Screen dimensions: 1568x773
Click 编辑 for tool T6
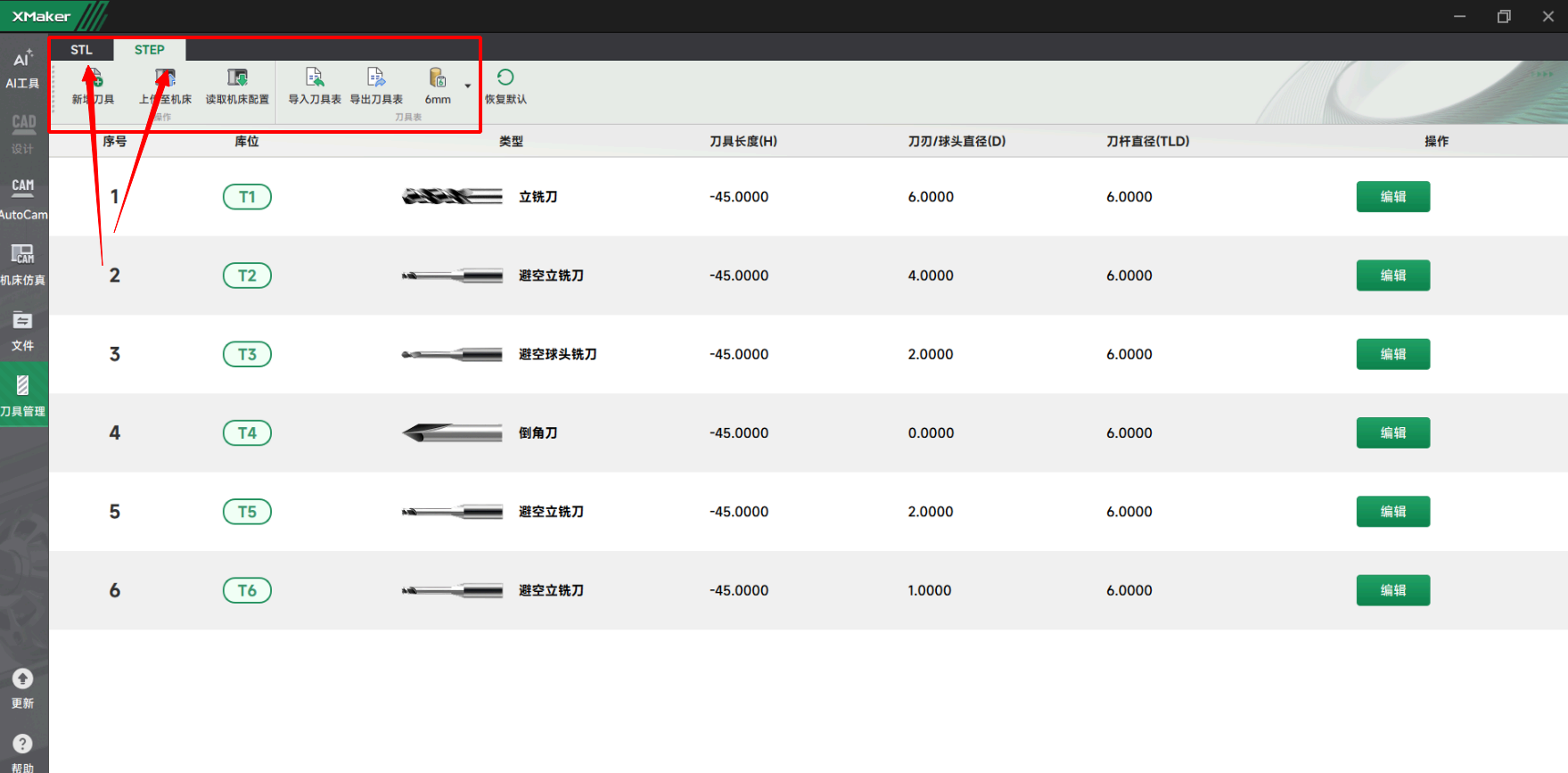tap(1393, 590)
